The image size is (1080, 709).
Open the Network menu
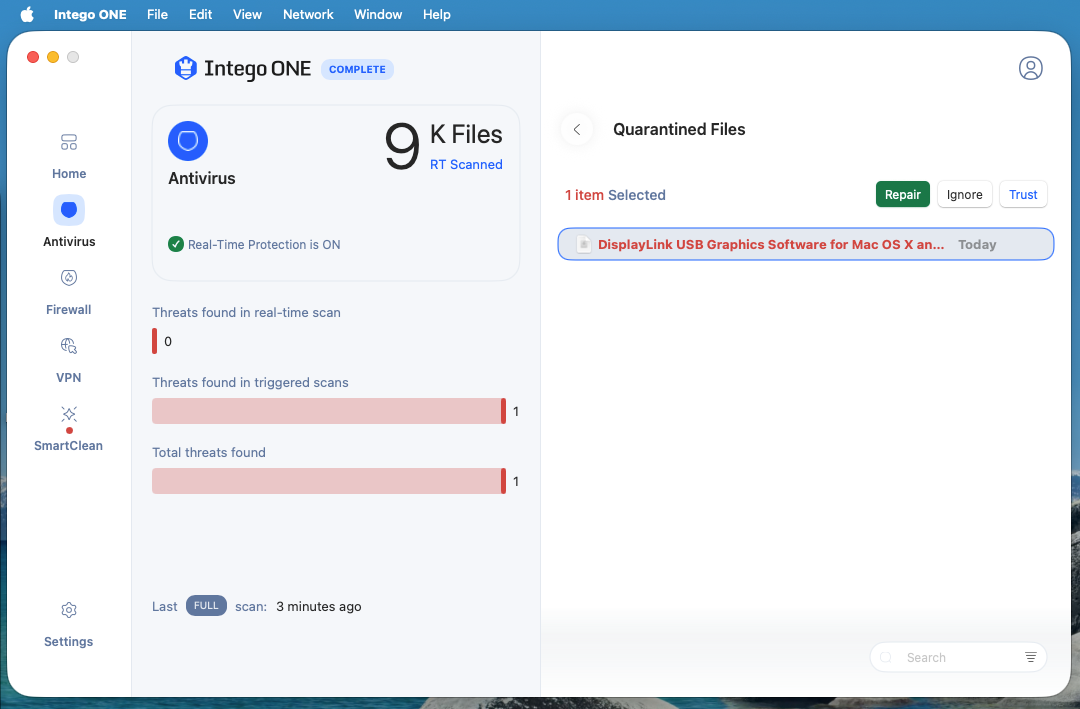tap(308, 14)
